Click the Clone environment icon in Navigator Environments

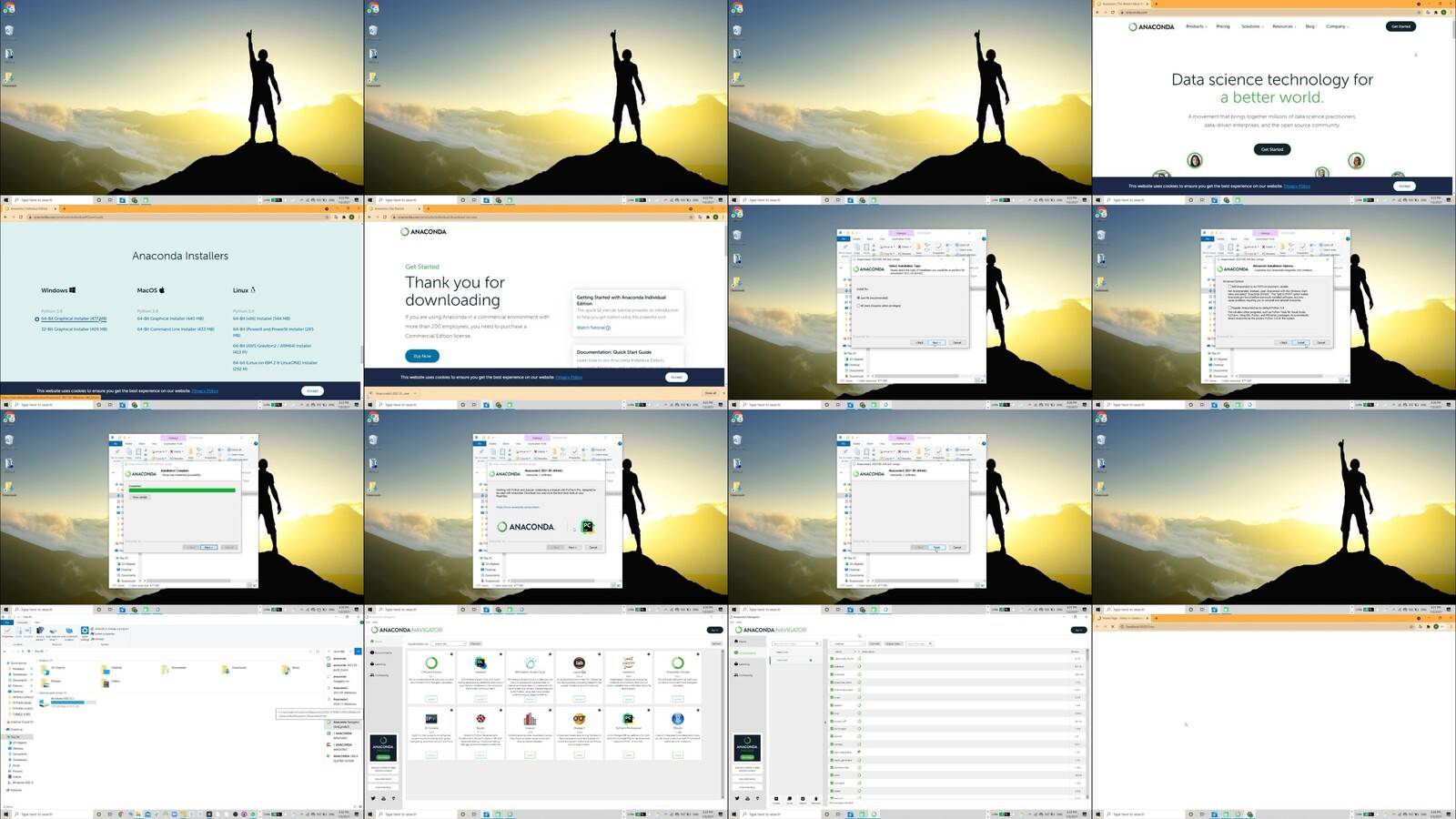[x=789, y=800]
